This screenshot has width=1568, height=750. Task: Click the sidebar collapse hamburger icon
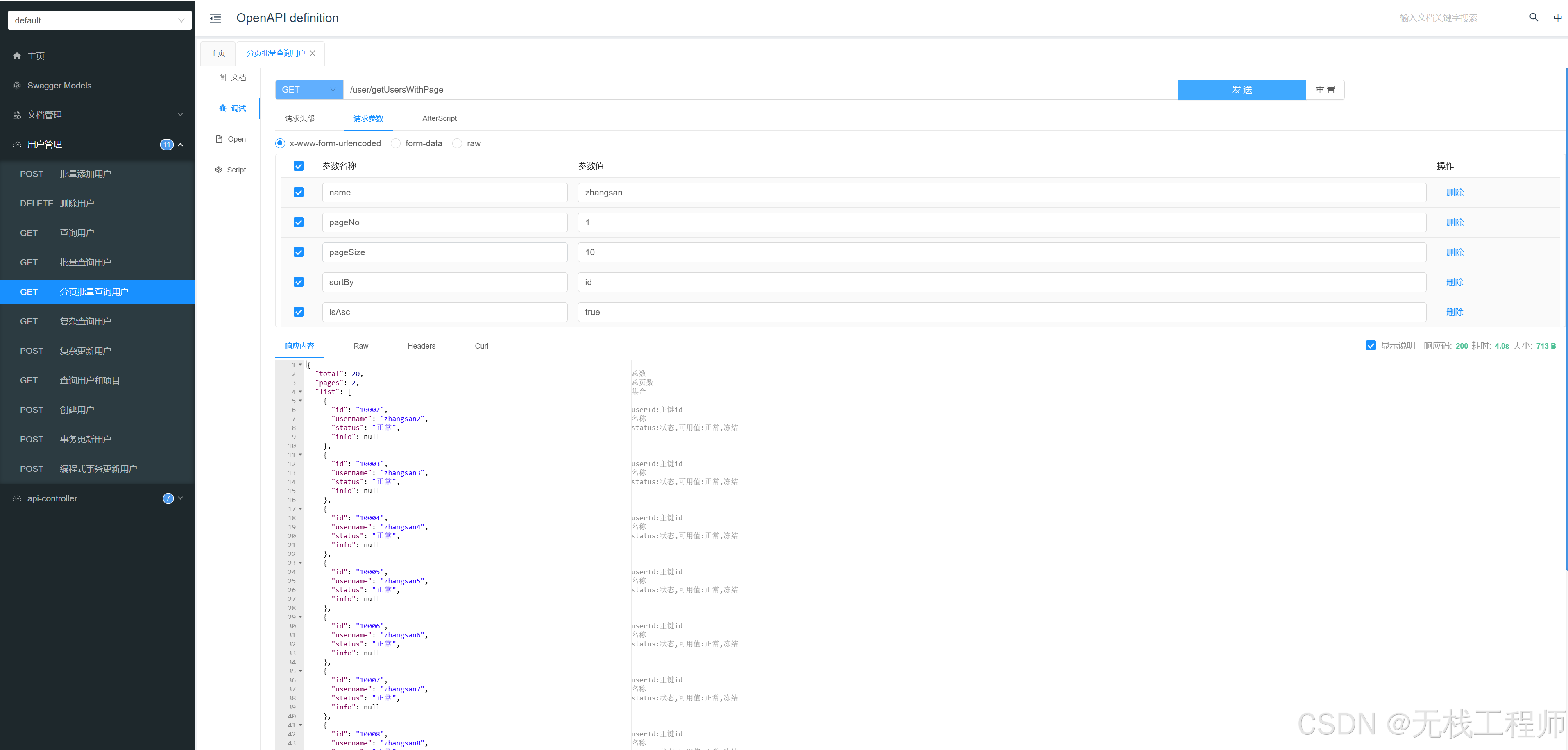click(x=215, y=18)
